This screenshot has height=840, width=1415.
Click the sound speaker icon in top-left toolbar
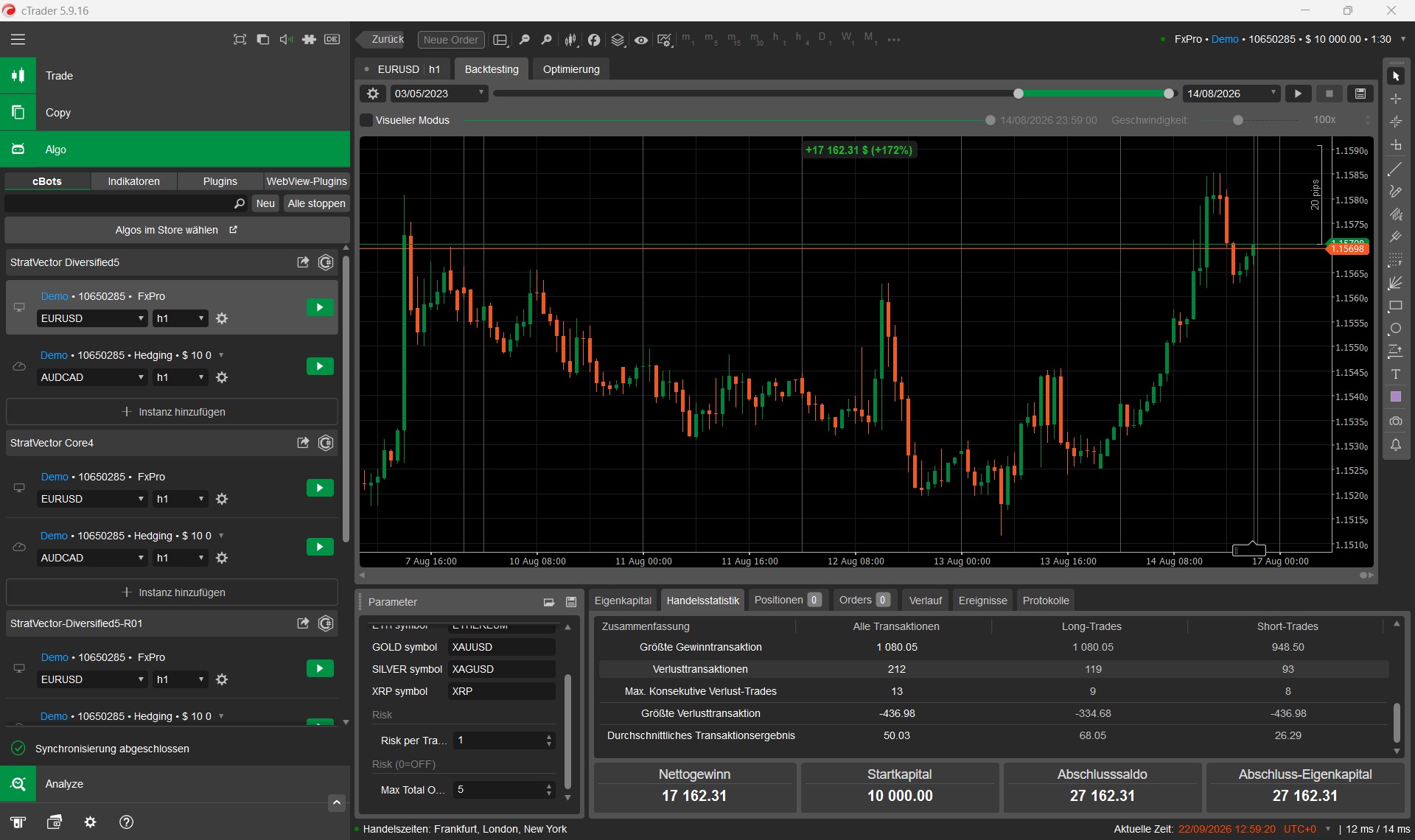(286, 40)
